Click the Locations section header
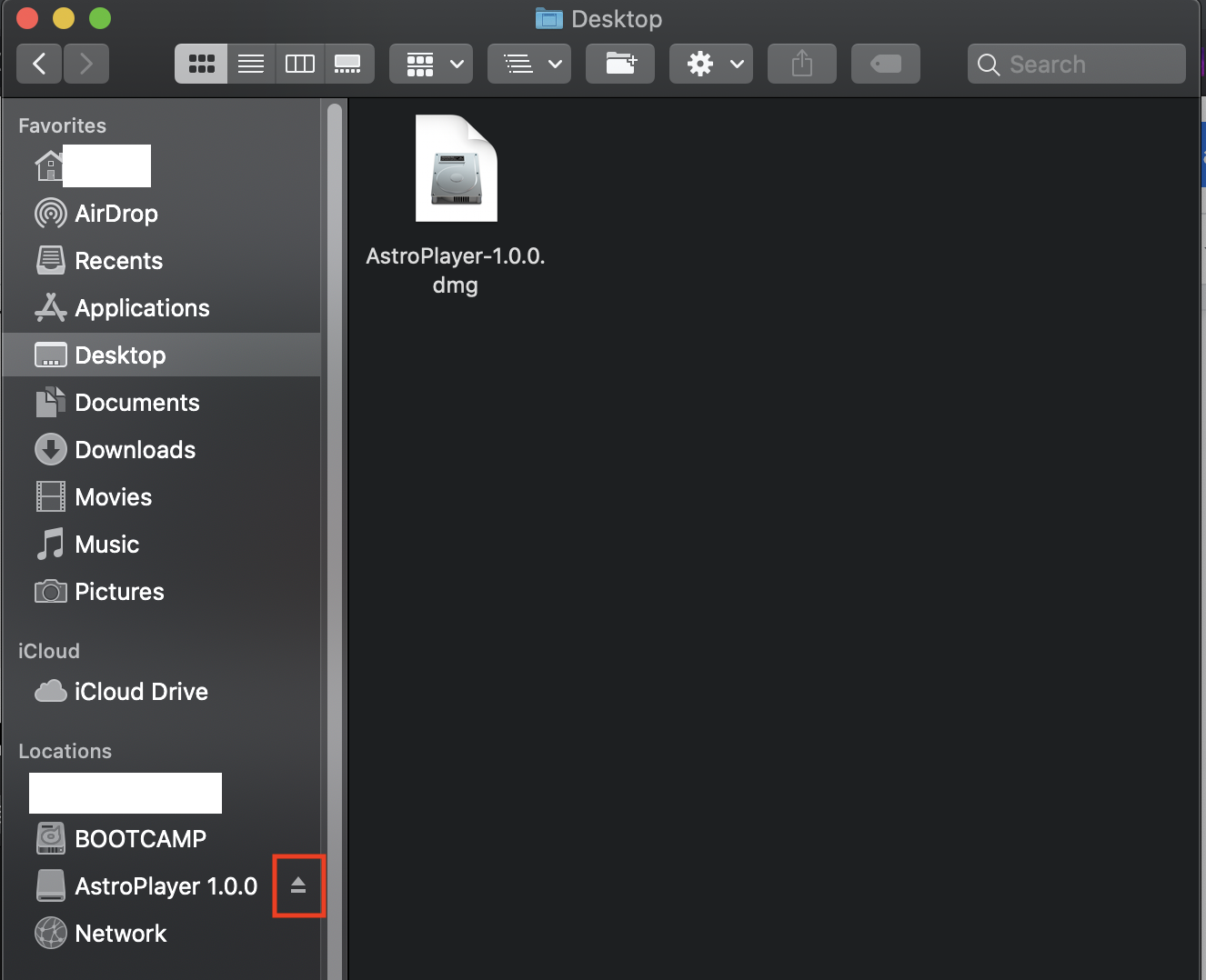Viewport: 1206px width, 980px height. tap(65, 751)
